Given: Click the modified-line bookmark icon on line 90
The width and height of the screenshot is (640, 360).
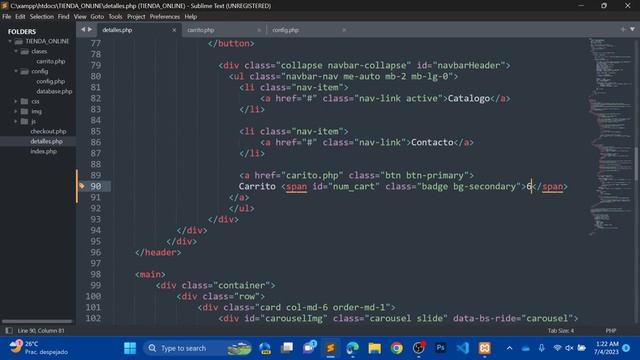Looking at the screenshot, I should tap(82, 186).
